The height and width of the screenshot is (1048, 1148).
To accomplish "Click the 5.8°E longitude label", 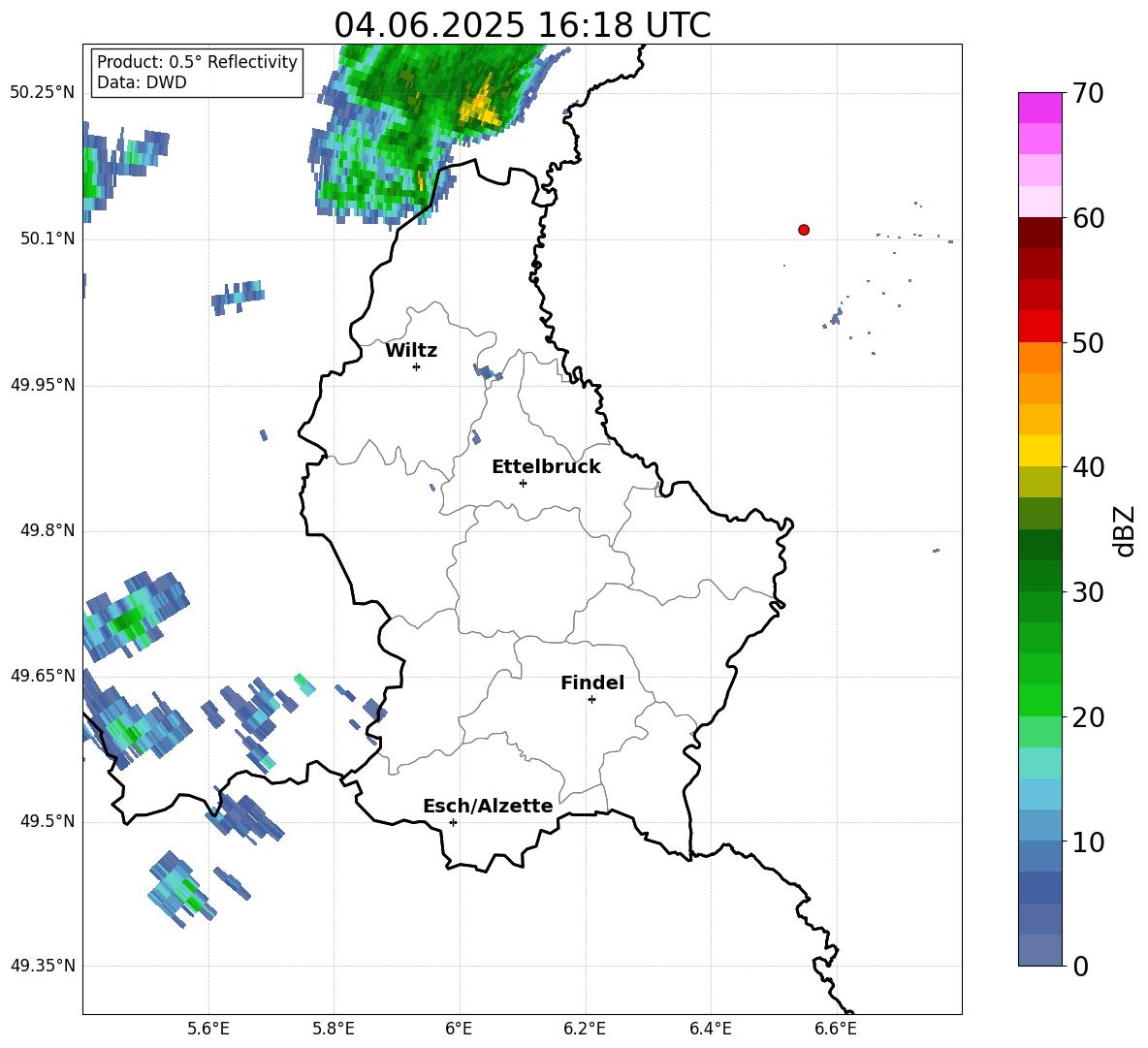I will click(334, 1029).
